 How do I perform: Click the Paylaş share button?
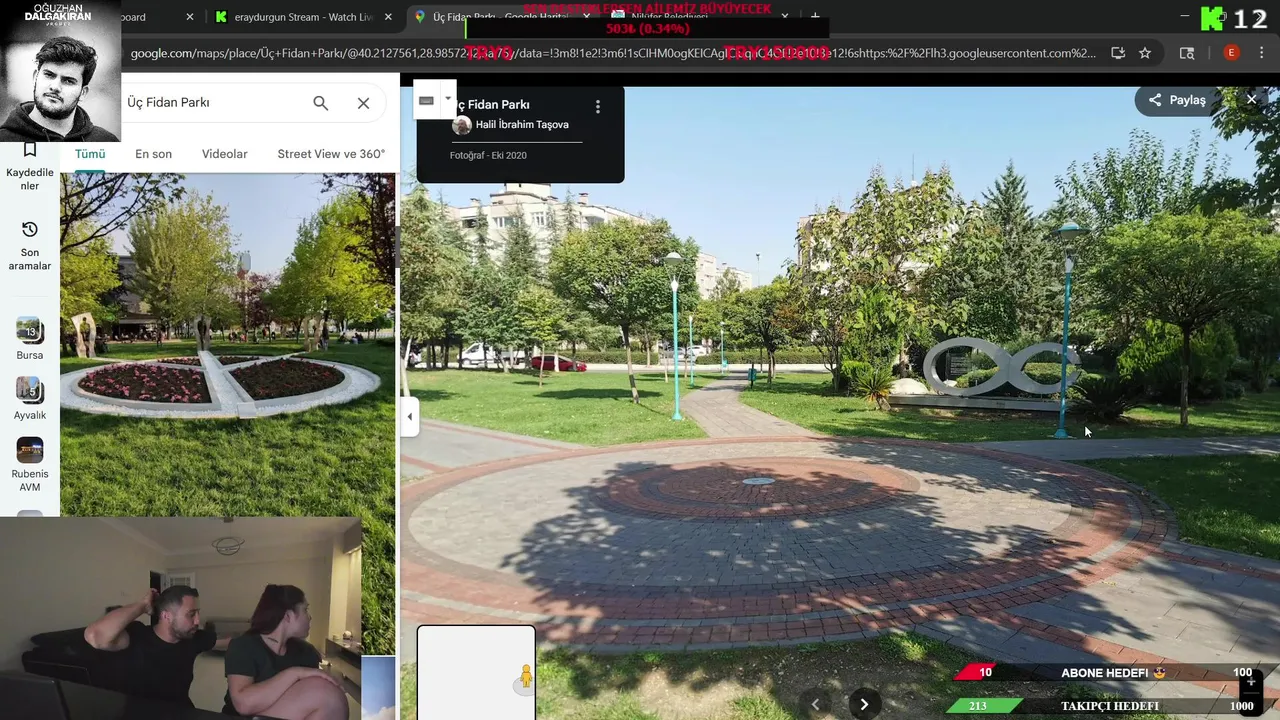click(x=1177, y=100)
